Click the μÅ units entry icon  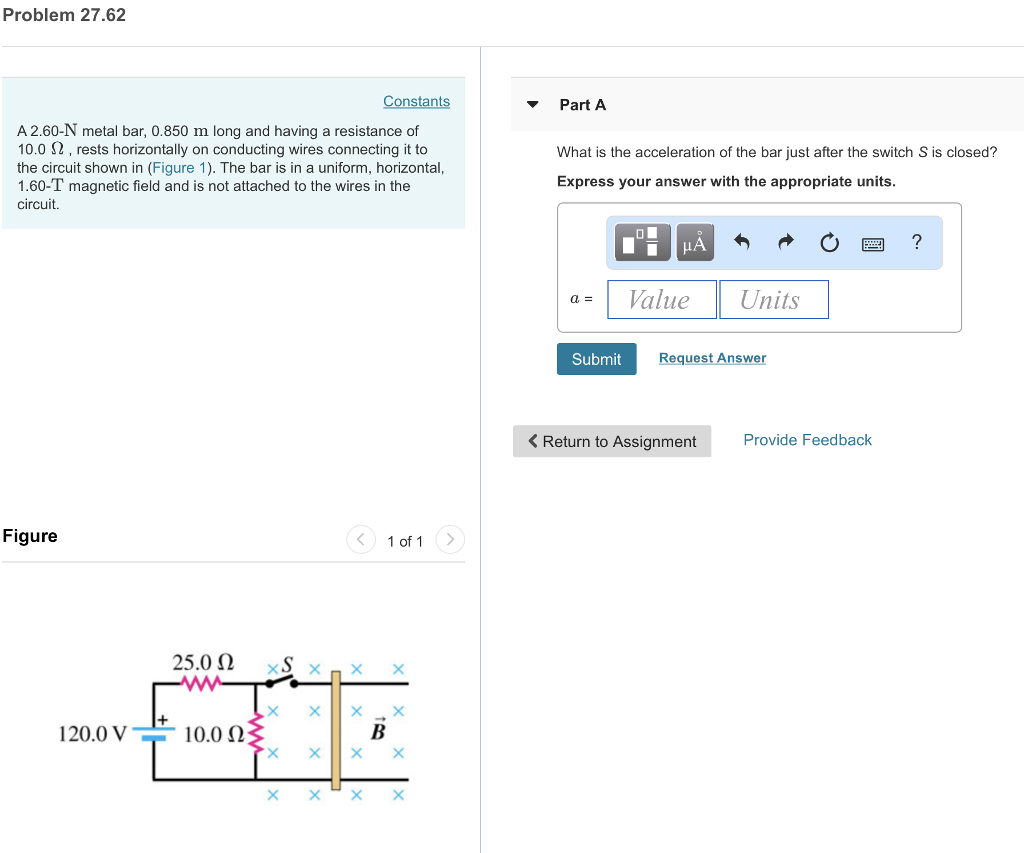pos(694,242)
